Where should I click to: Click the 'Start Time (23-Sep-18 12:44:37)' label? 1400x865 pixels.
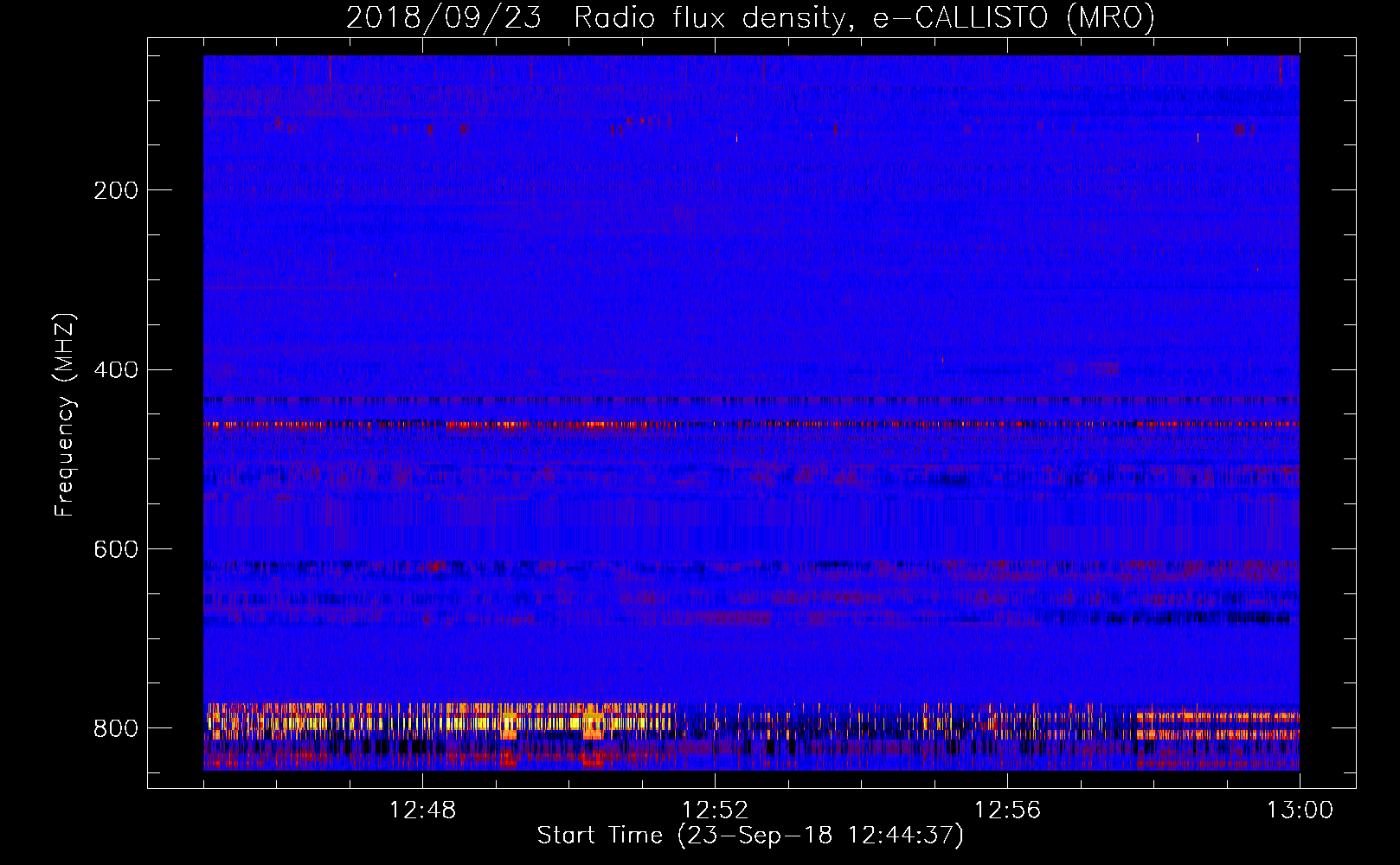coord(750,836)
